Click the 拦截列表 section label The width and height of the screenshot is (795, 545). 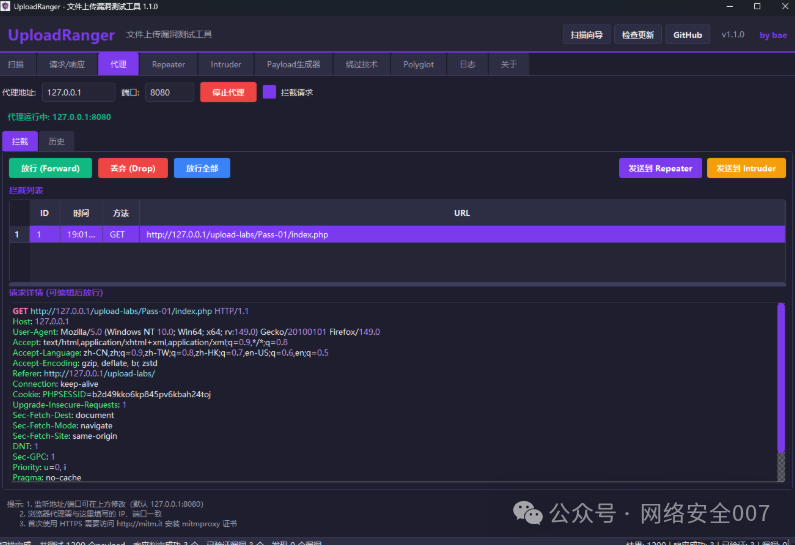point(26,191)
